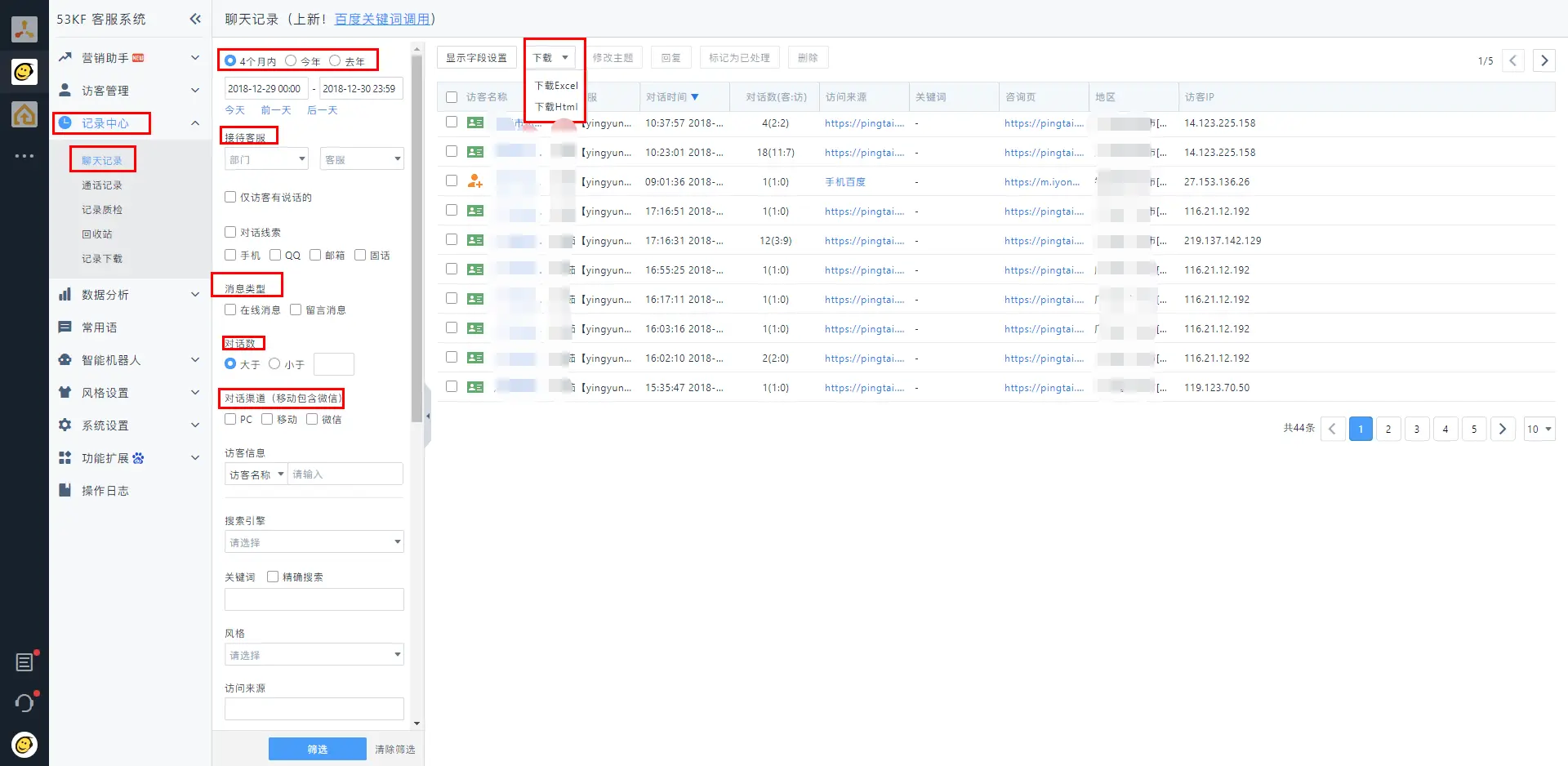Check the 微信 channel checkbox
The height and width of the screenshot is (766, 1568).
pyautogui.click(x=312, y=419)
